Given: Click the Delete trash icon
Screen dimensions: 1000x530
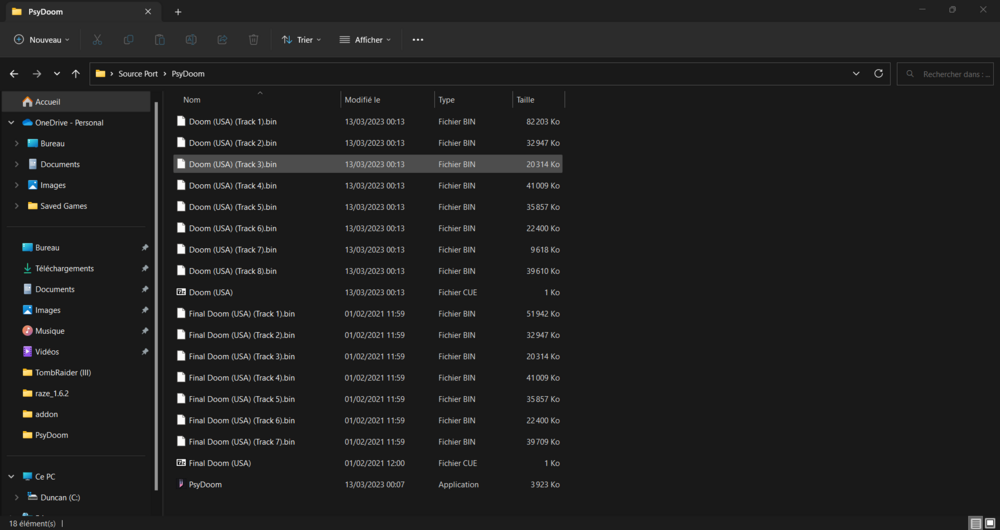Looking at the screenshot, I should [x=253, y=40].
